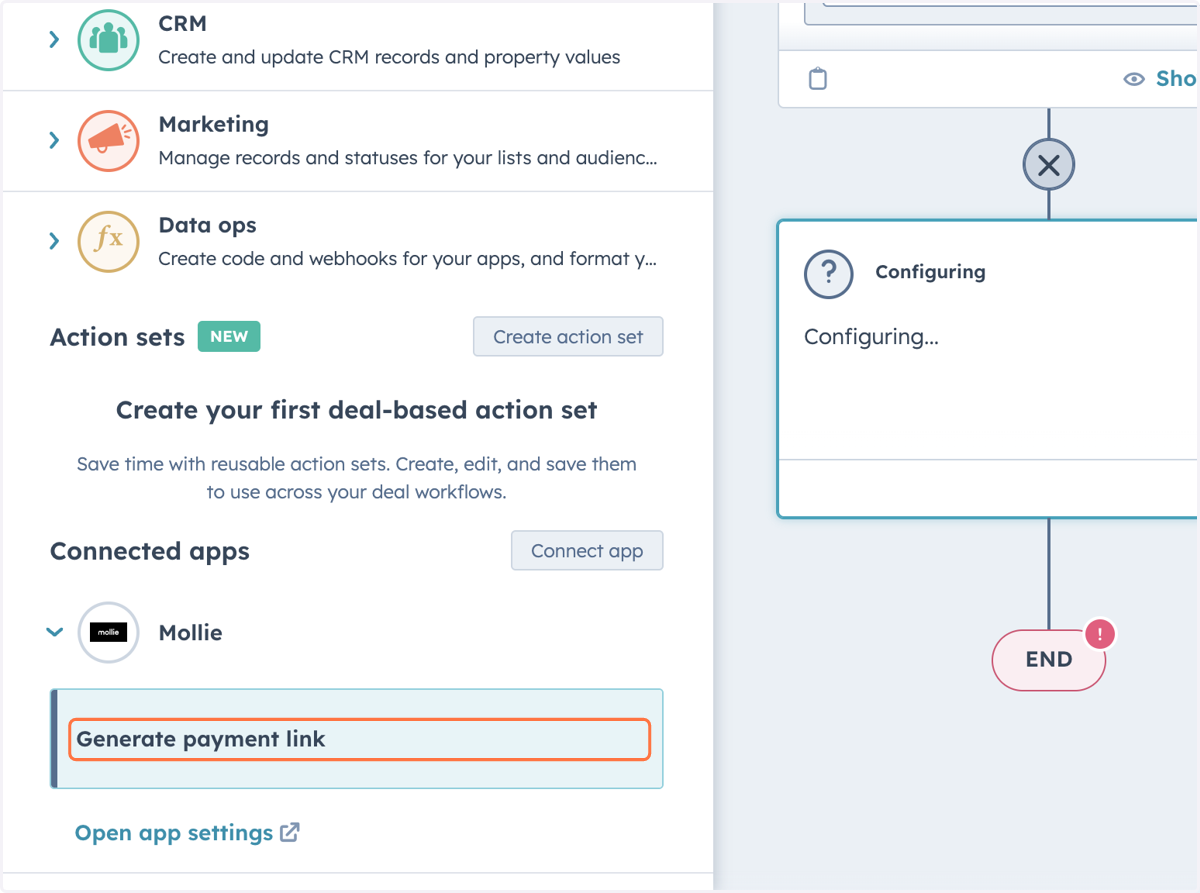Click the Data ops fx icon
This screenshot has height=893, width=1200.
pos(108,241)
